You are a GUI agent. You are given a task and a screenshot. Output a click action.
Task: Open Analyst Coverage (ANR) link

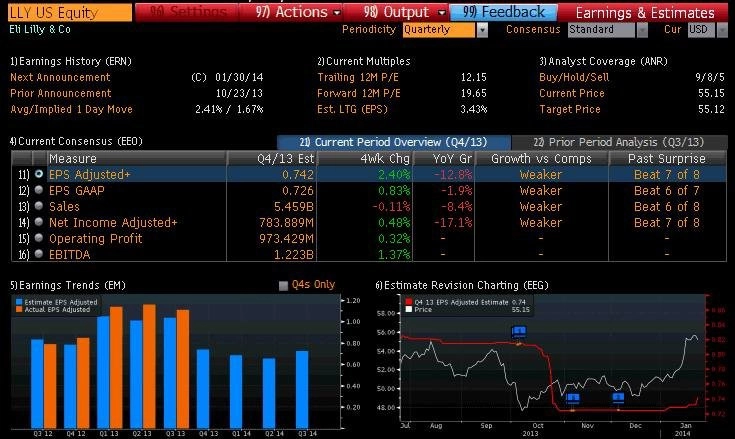[603, 61]
